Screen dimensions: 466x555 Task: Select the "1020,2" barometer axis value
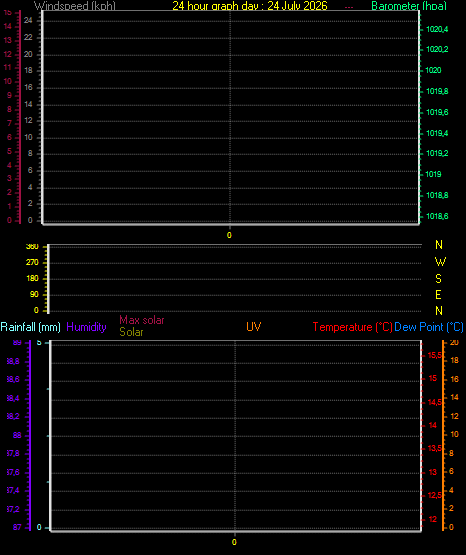tap(437, 49)
